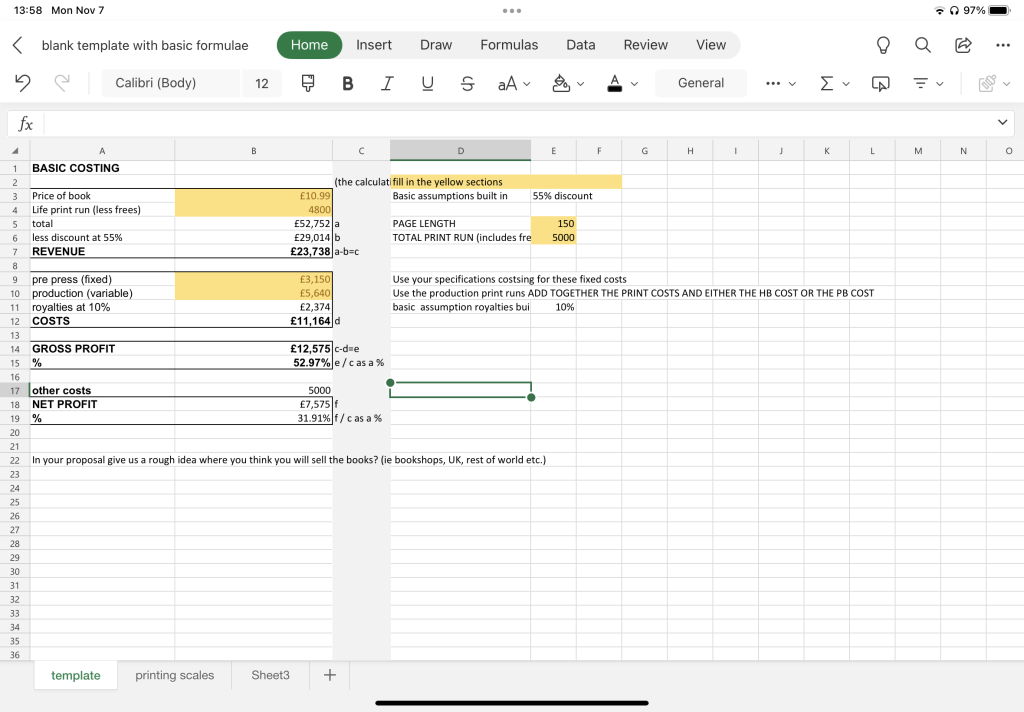Select the GROSS PROFIT label cell

point(103,348)
